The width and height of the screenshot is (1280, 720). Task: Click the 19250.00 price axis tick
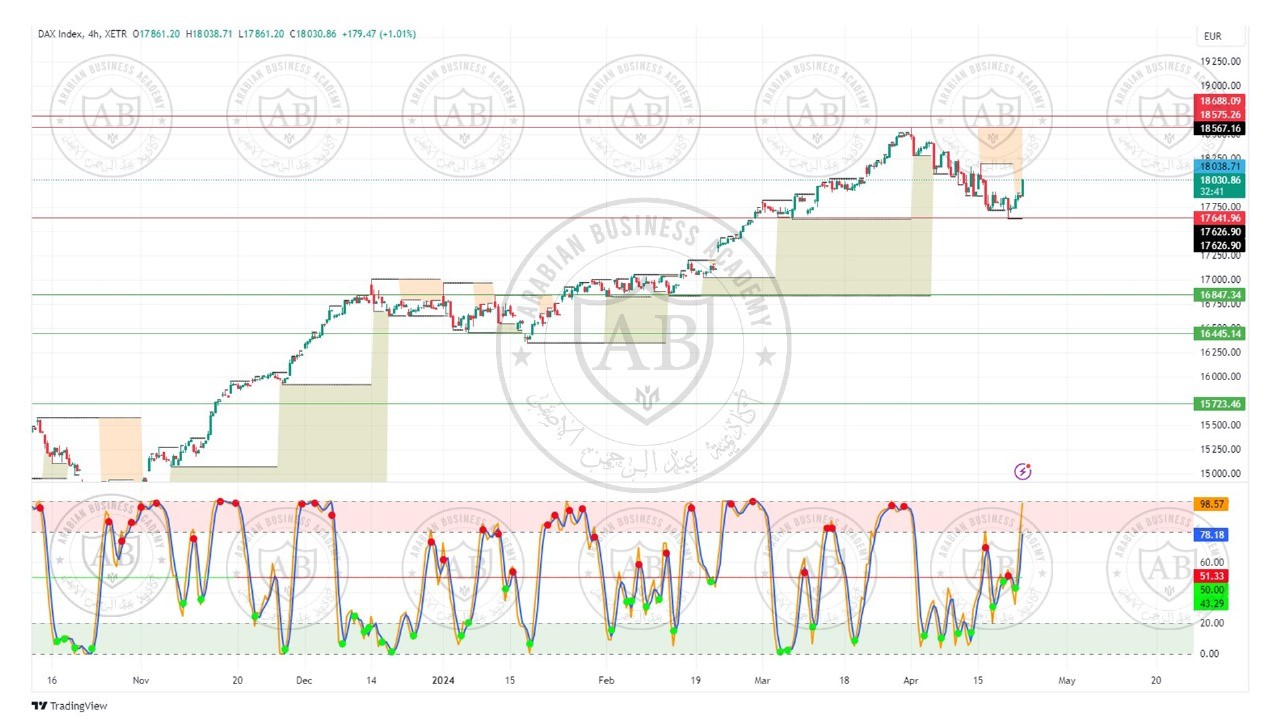1220,61
